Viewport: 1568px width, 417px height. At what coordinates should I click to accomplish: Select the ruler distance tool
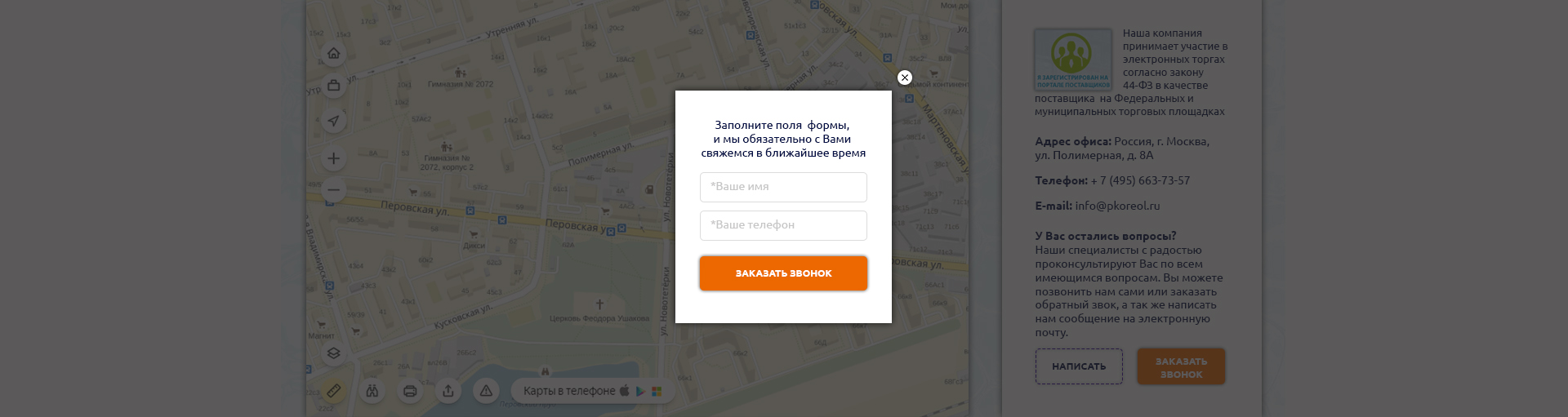tap(333, 391)
